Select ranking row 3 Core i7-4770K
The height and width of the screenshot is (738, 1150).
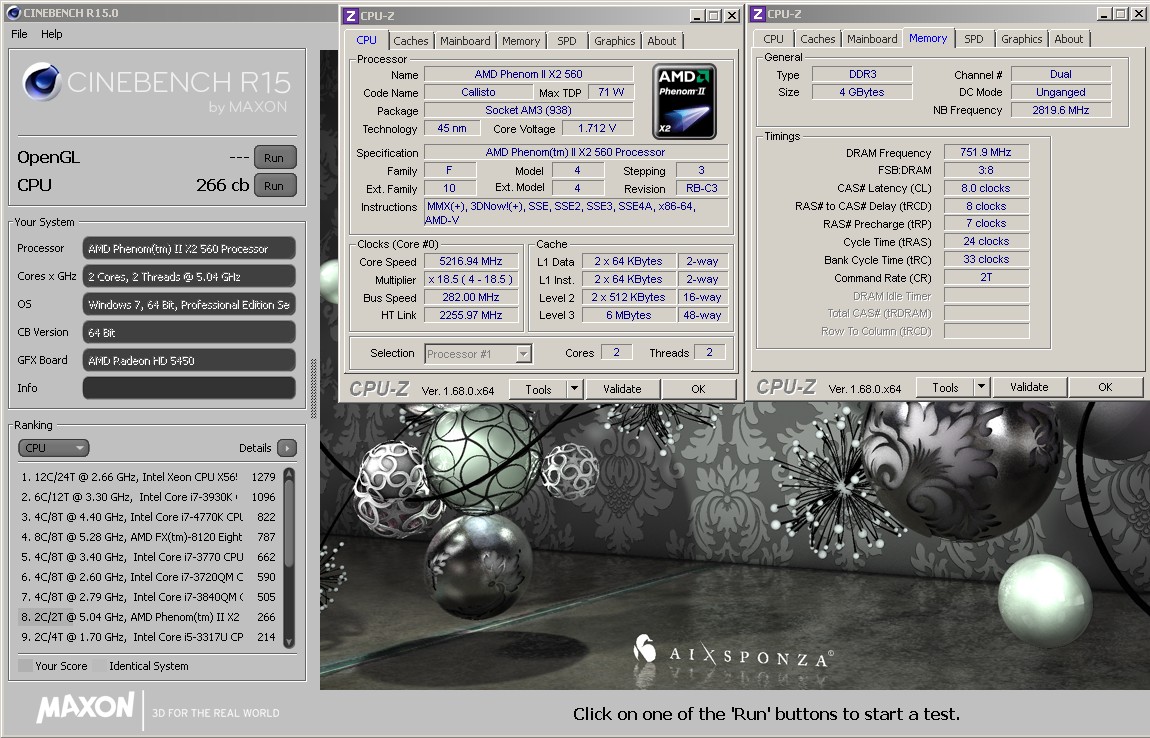[x=149, y=517]
